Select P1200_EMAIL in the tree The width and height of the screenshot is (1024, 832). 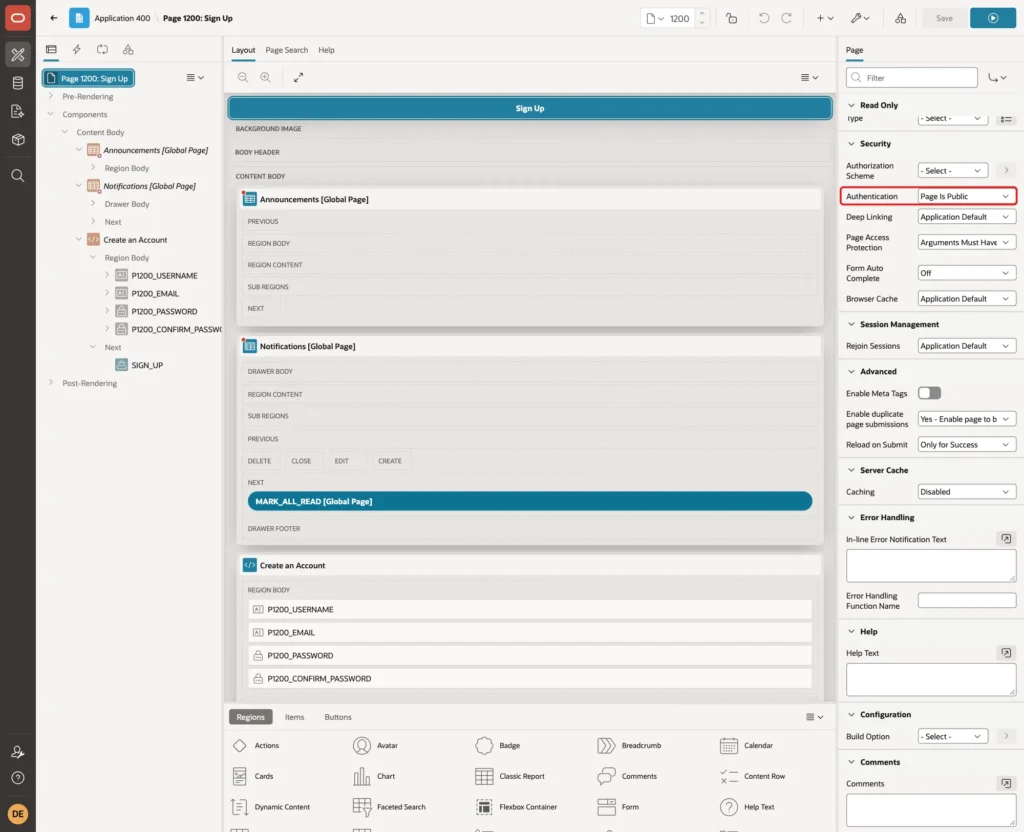click(155, 293)
